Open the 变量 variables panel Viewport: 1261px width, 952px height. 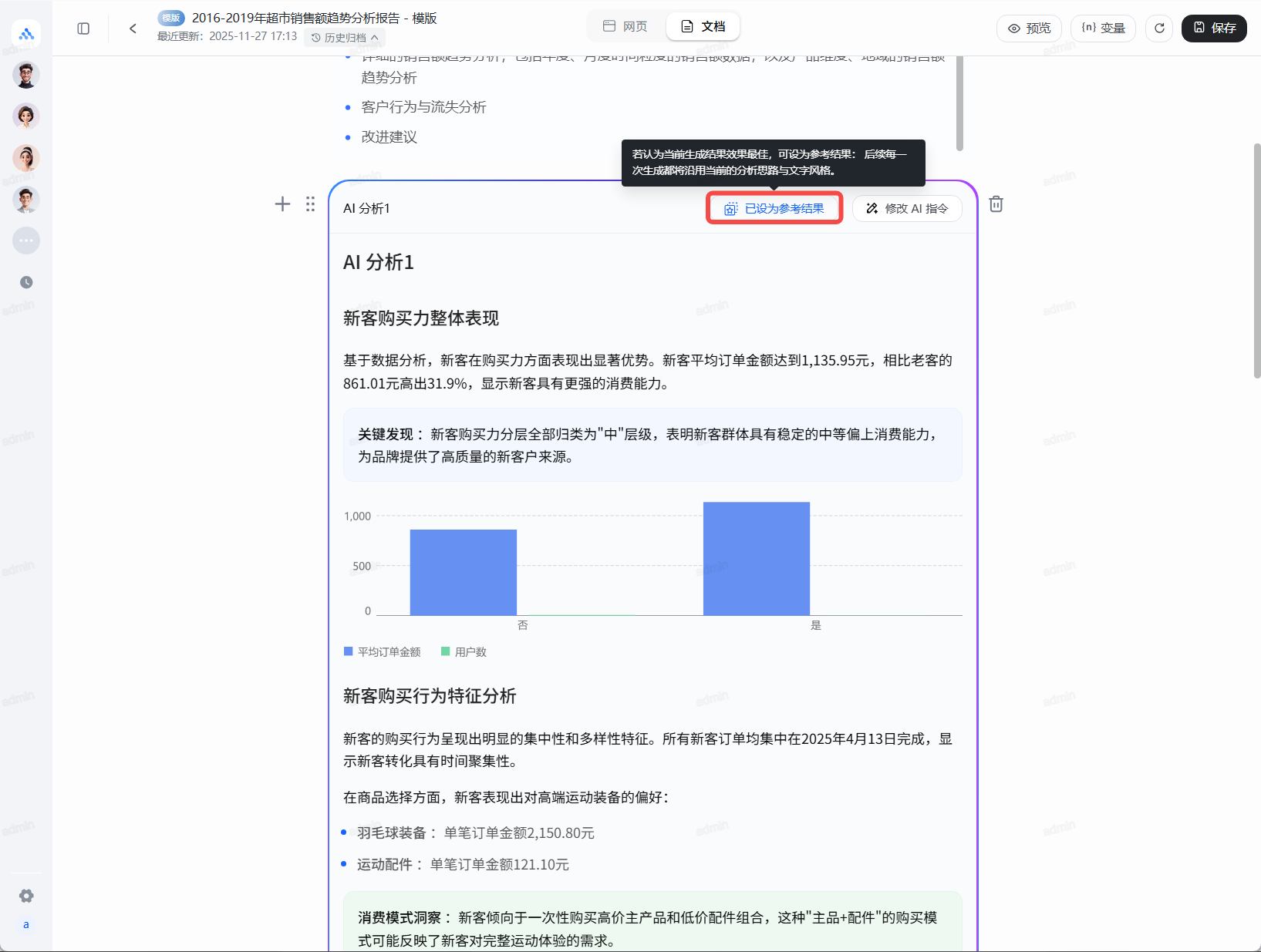coord(1103,29)
